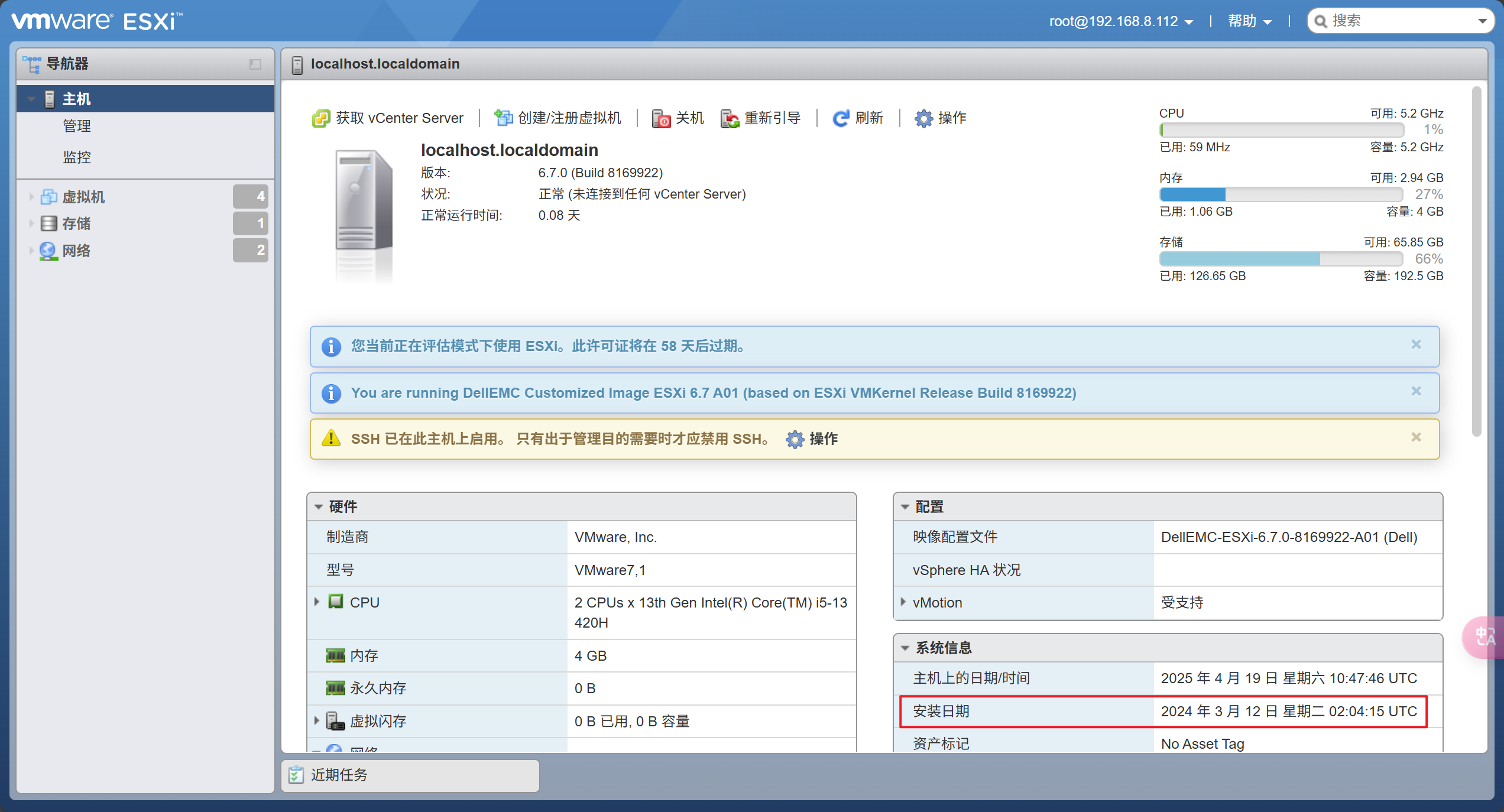Open the Help menu
This screenshot has width=1504, height=812.
coord(1249,21)
